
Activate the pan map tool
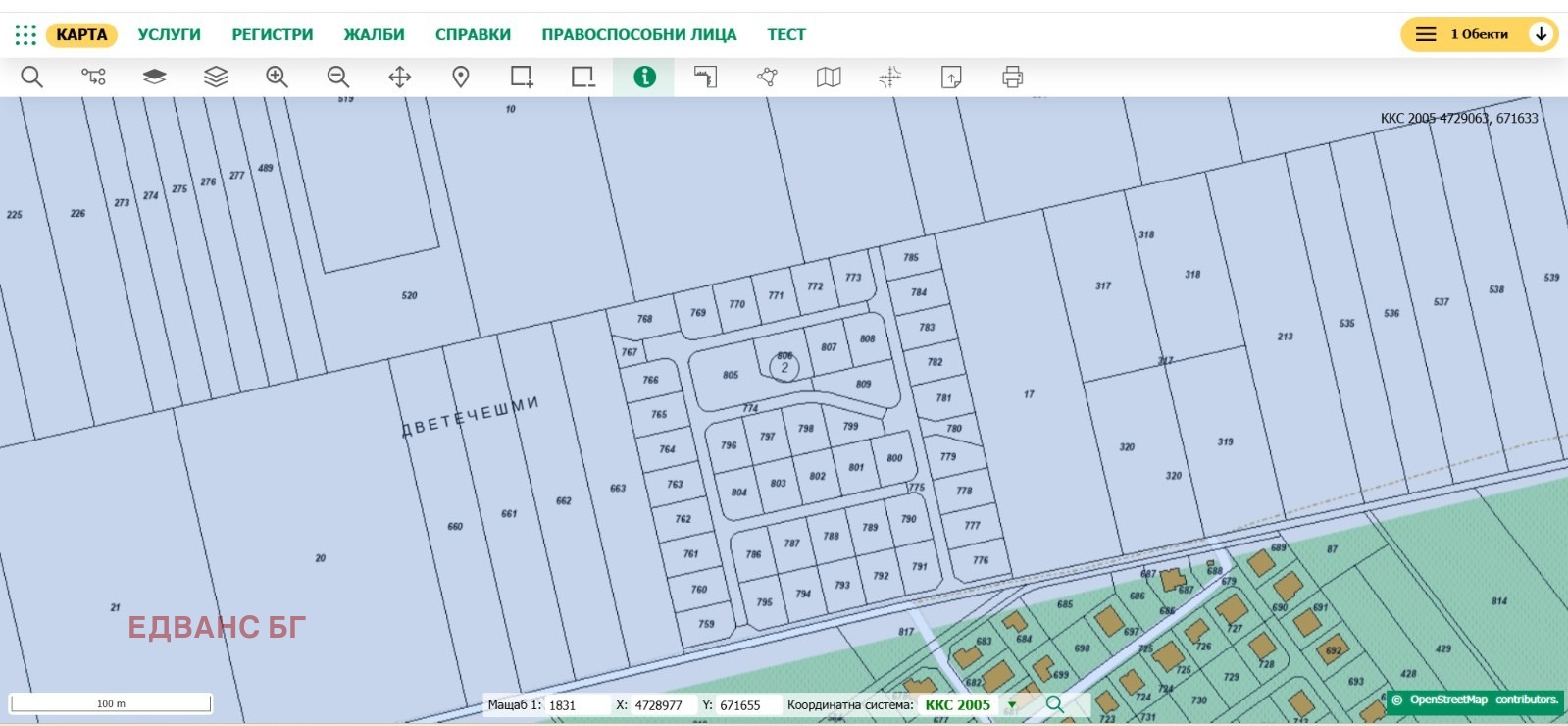399,77
